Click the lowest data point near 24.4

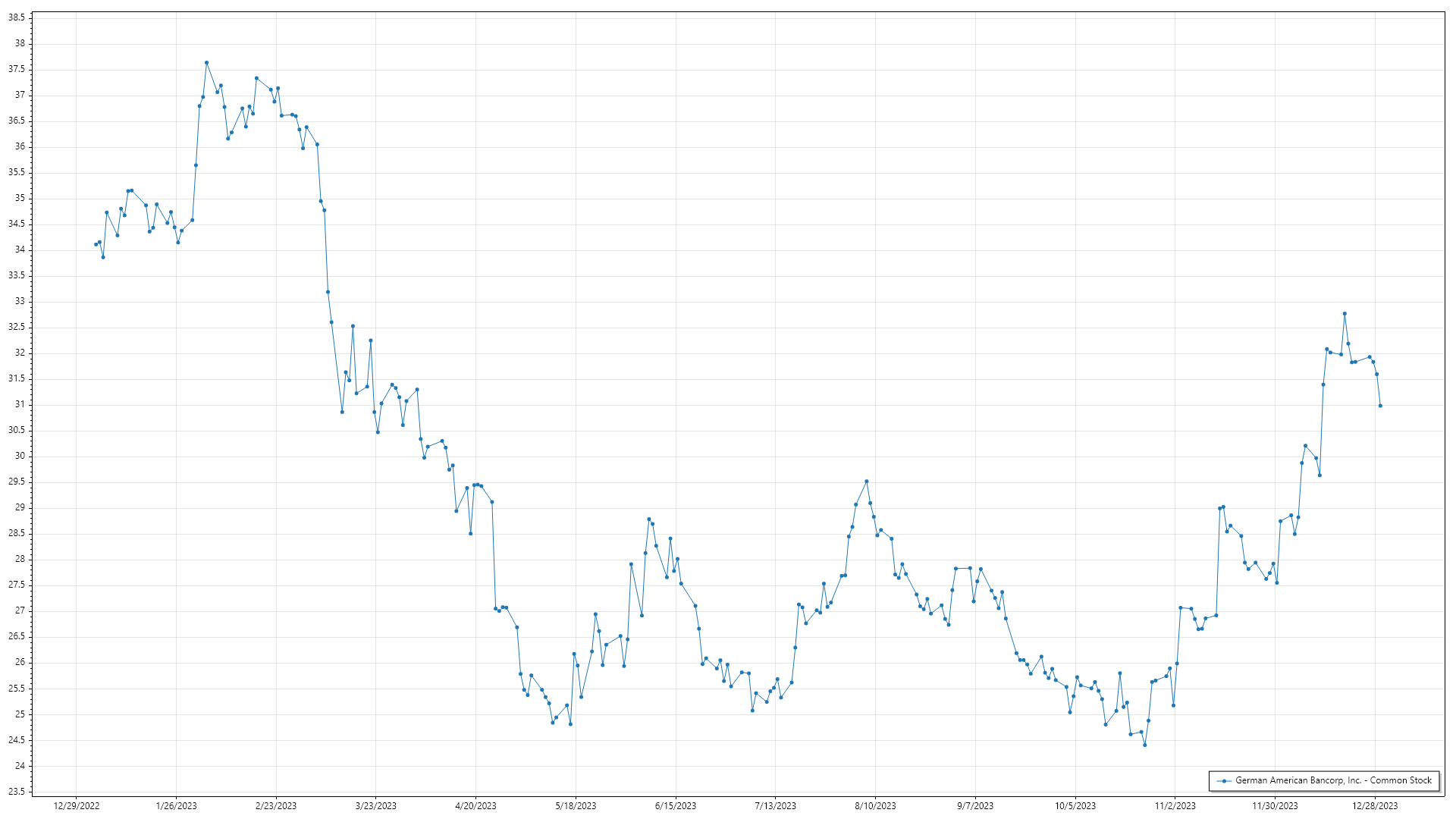(1145, 745)
